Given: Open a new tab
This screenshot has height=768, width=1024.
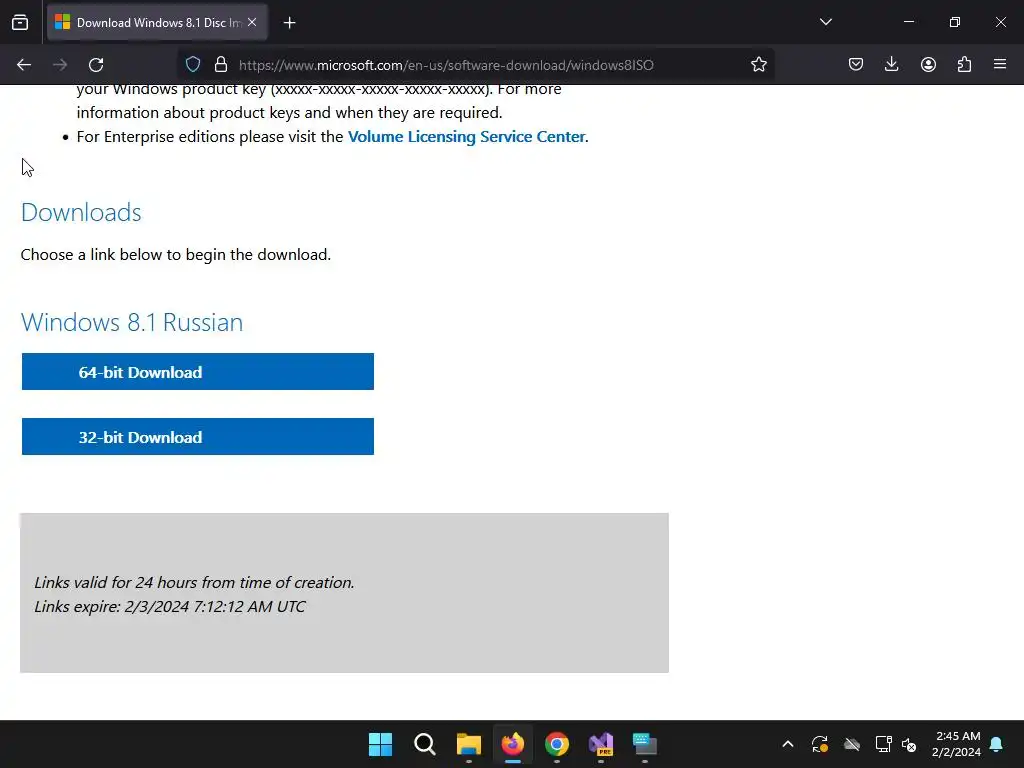Looking at the screenshot, I should (289, 23).
